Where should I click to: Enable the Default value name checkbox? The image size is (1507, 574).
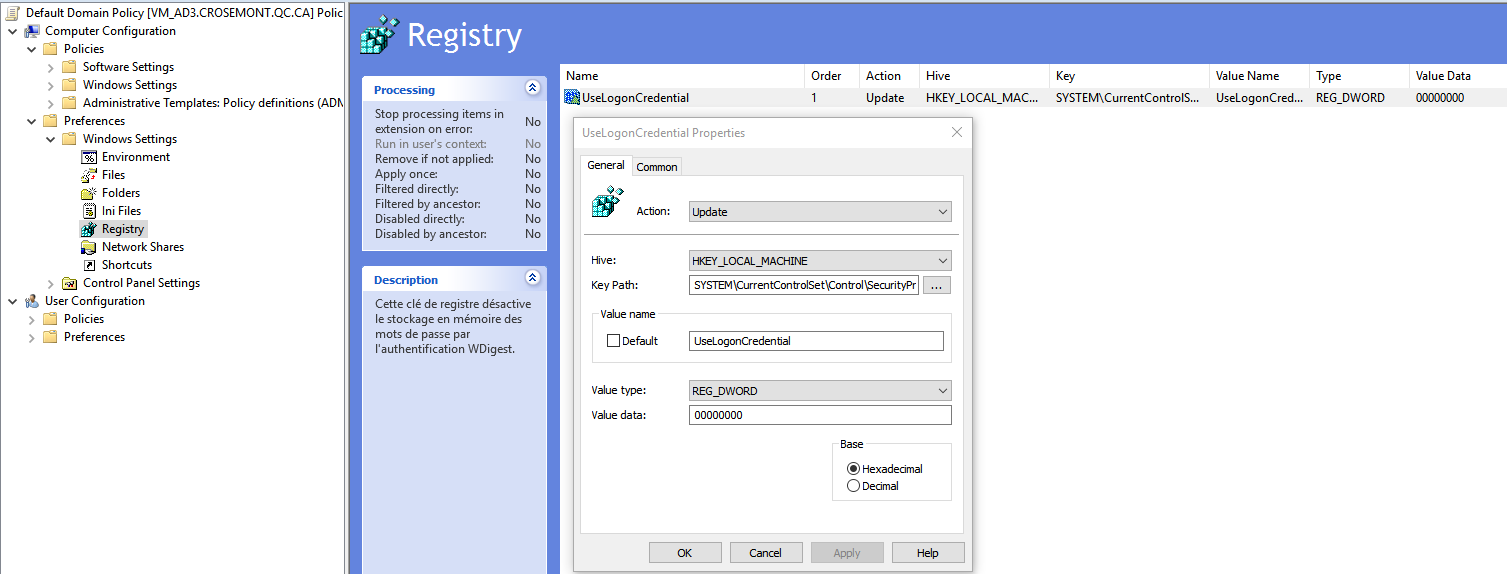(614, 341)
